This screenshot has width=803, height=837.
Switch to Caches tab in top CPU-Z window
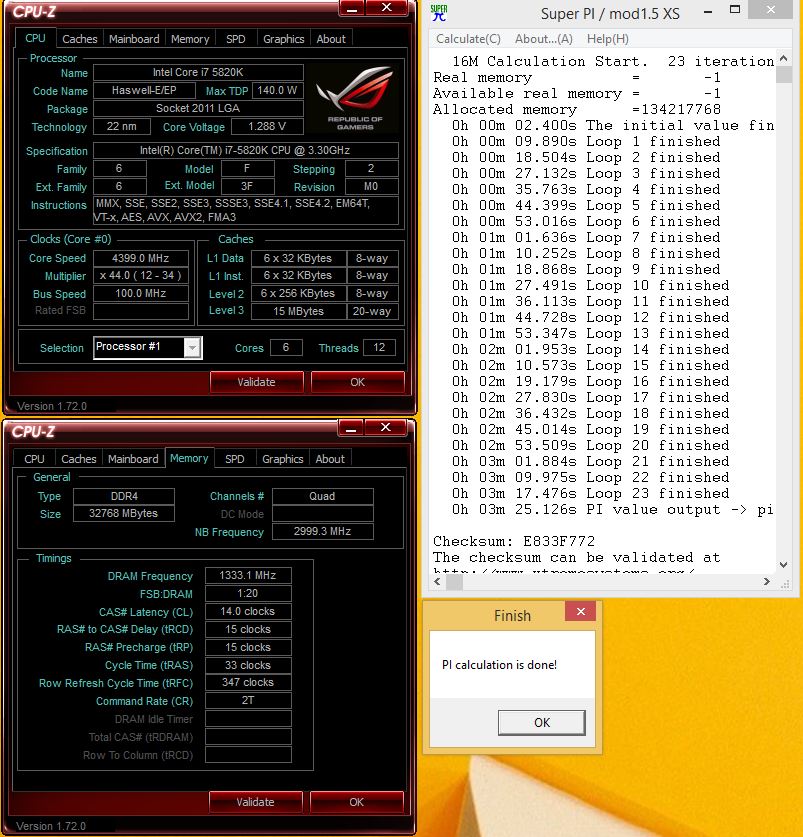tap(80, 39)
